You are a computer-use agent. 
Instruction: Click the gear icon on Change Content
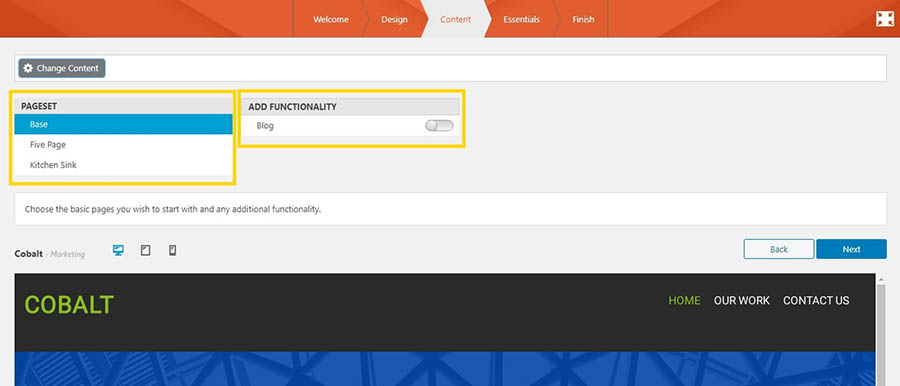click(28, 68)
